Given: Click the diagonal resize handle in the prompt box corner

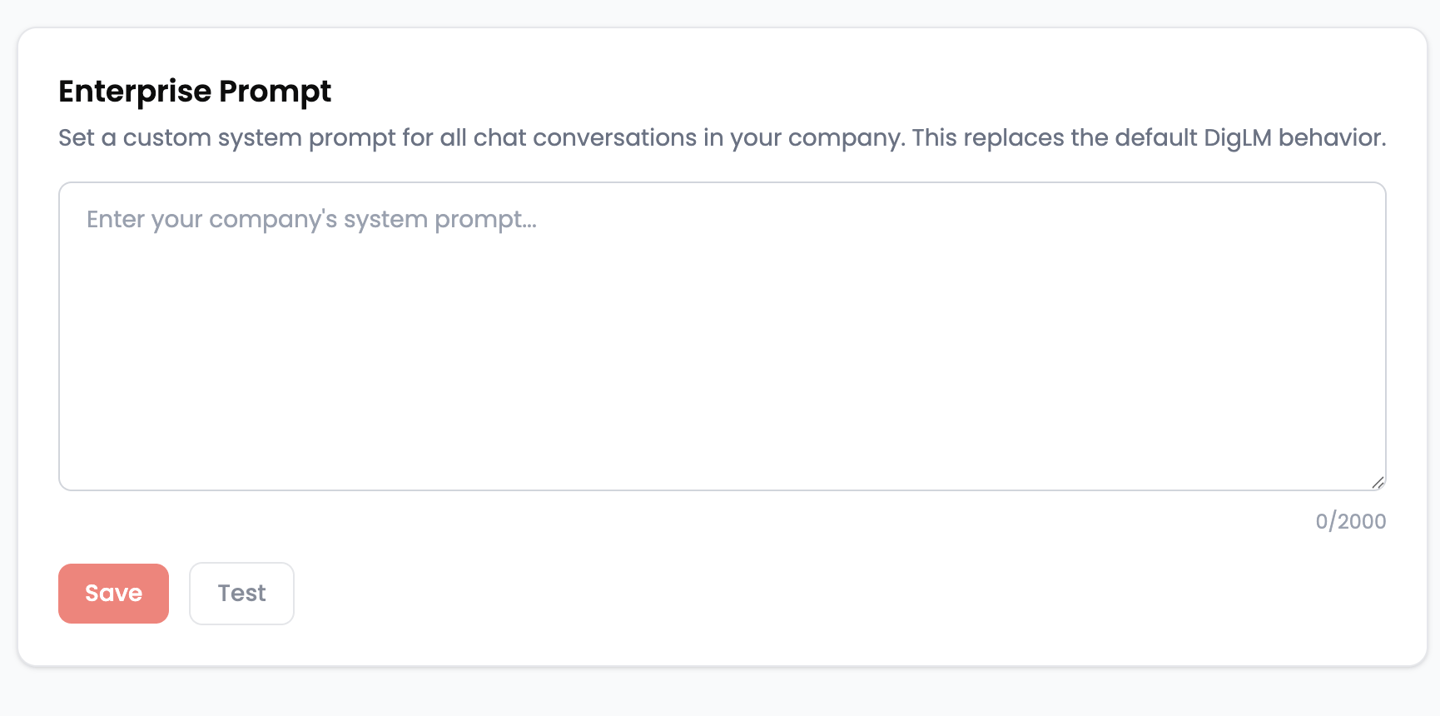Looking at the screenshot, I should (1377, 481).
